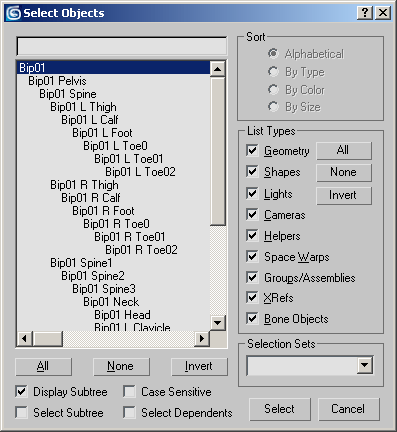This screenshot has width=397, height=432.
Task: Click the object list scroll down arrow
Action: 218,323
